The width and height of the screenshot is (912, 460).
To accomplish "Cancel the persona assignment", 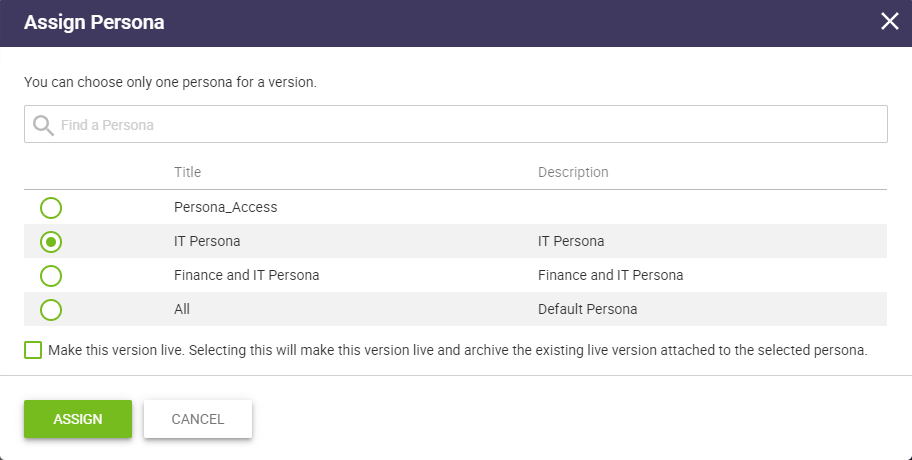I will point(198,419).
